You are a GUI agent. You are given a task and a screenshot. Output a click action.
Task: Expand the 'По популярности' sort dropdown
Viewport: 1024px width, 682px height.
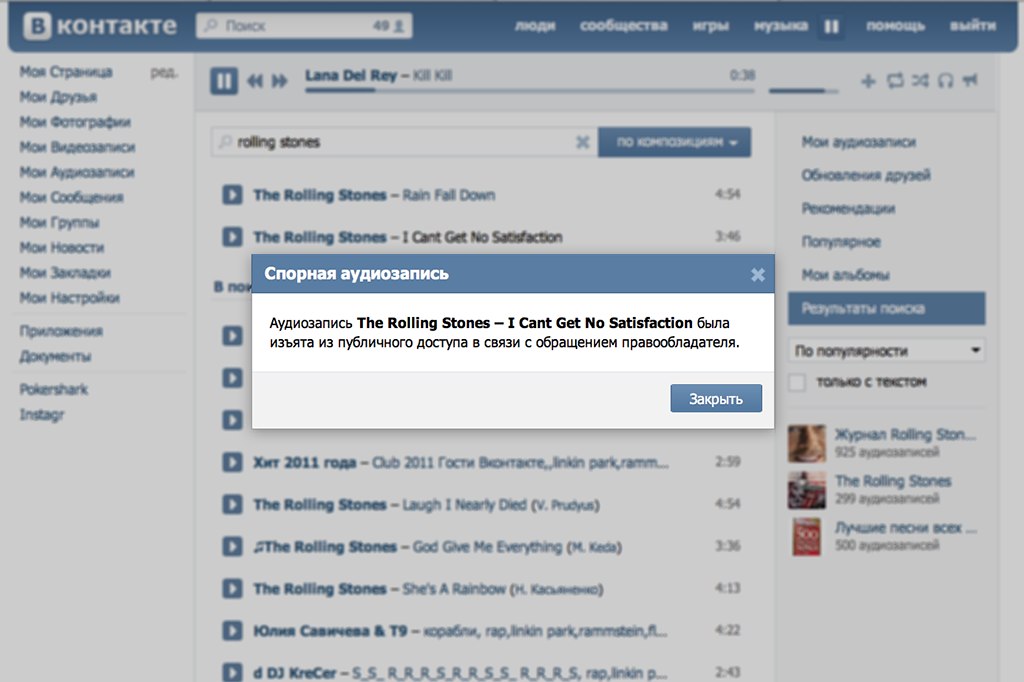[886, 351]
